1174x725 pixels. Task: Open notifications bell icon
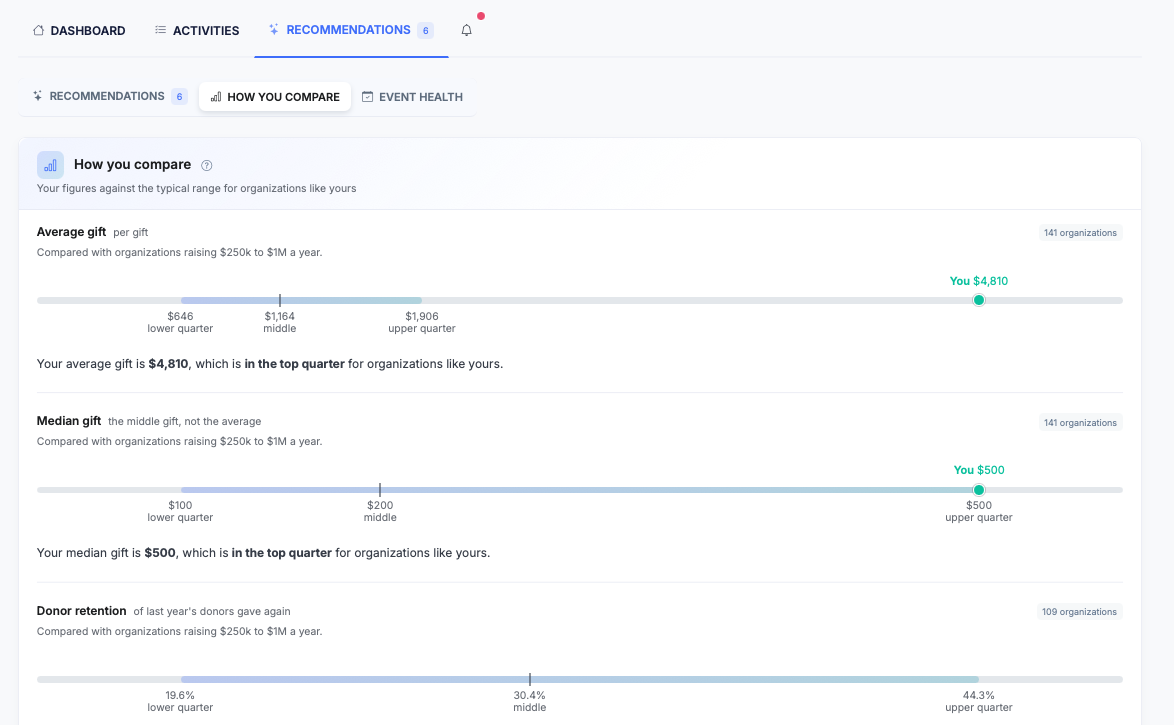click(466, 31)
